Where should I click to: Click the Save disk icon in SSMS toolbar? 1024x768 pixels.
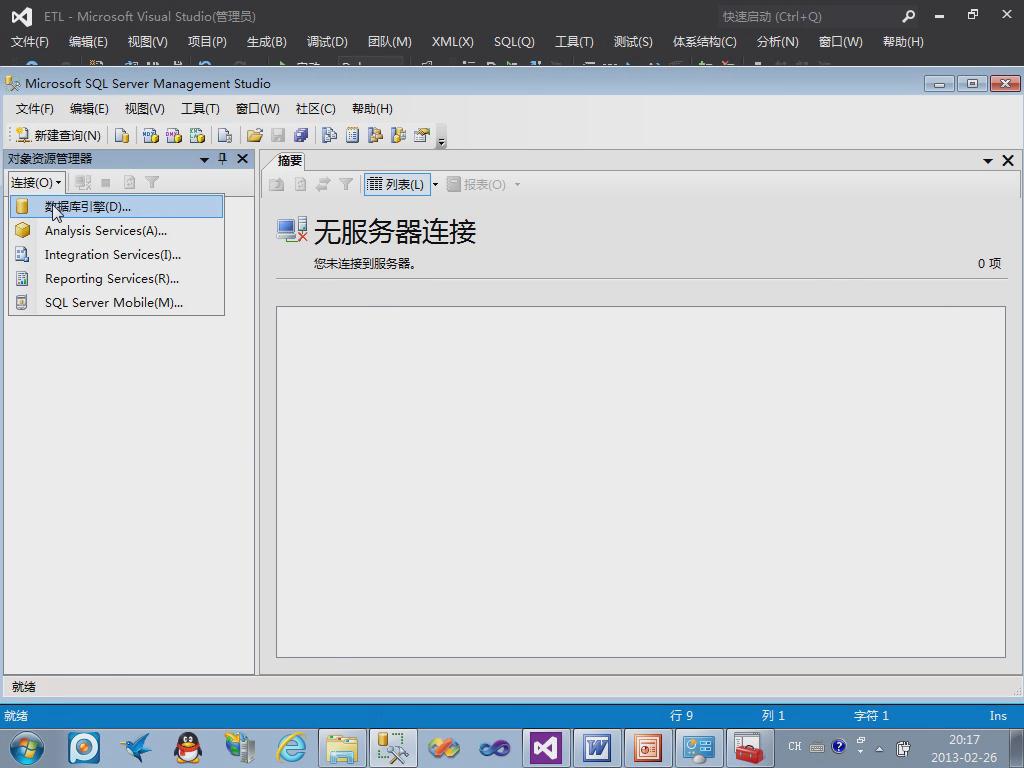click(x=278, y=135)
